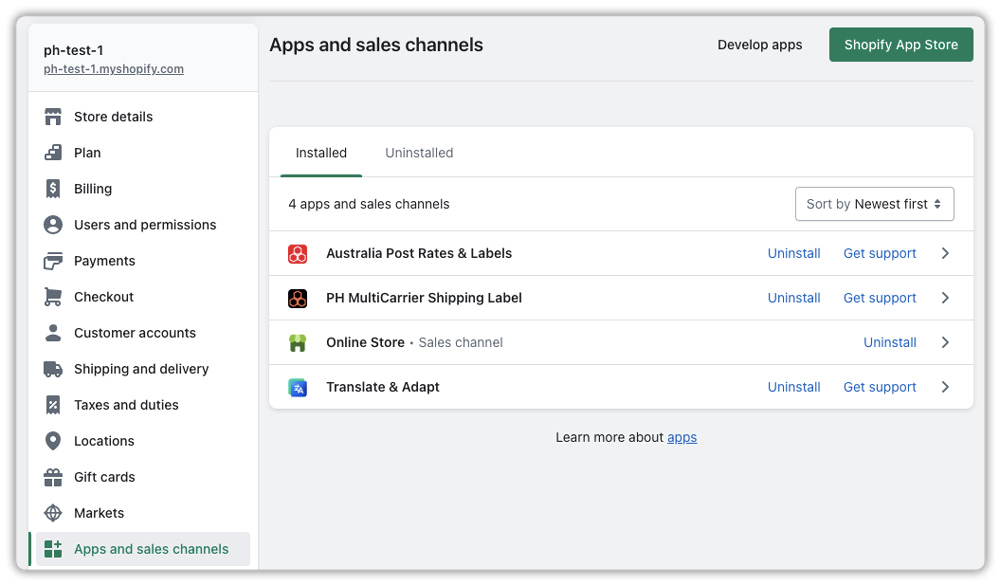Screen dimensions: 1000x585
Task: Open Users and permissions
Action: point(143,225)
